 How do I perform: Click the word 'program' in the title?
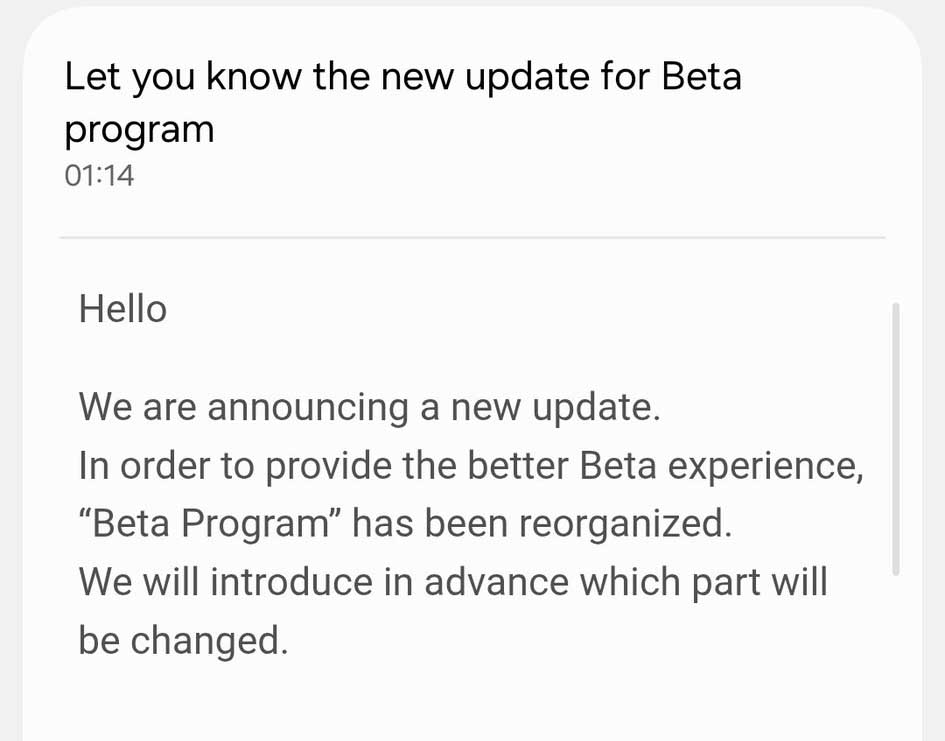(139, 130)
